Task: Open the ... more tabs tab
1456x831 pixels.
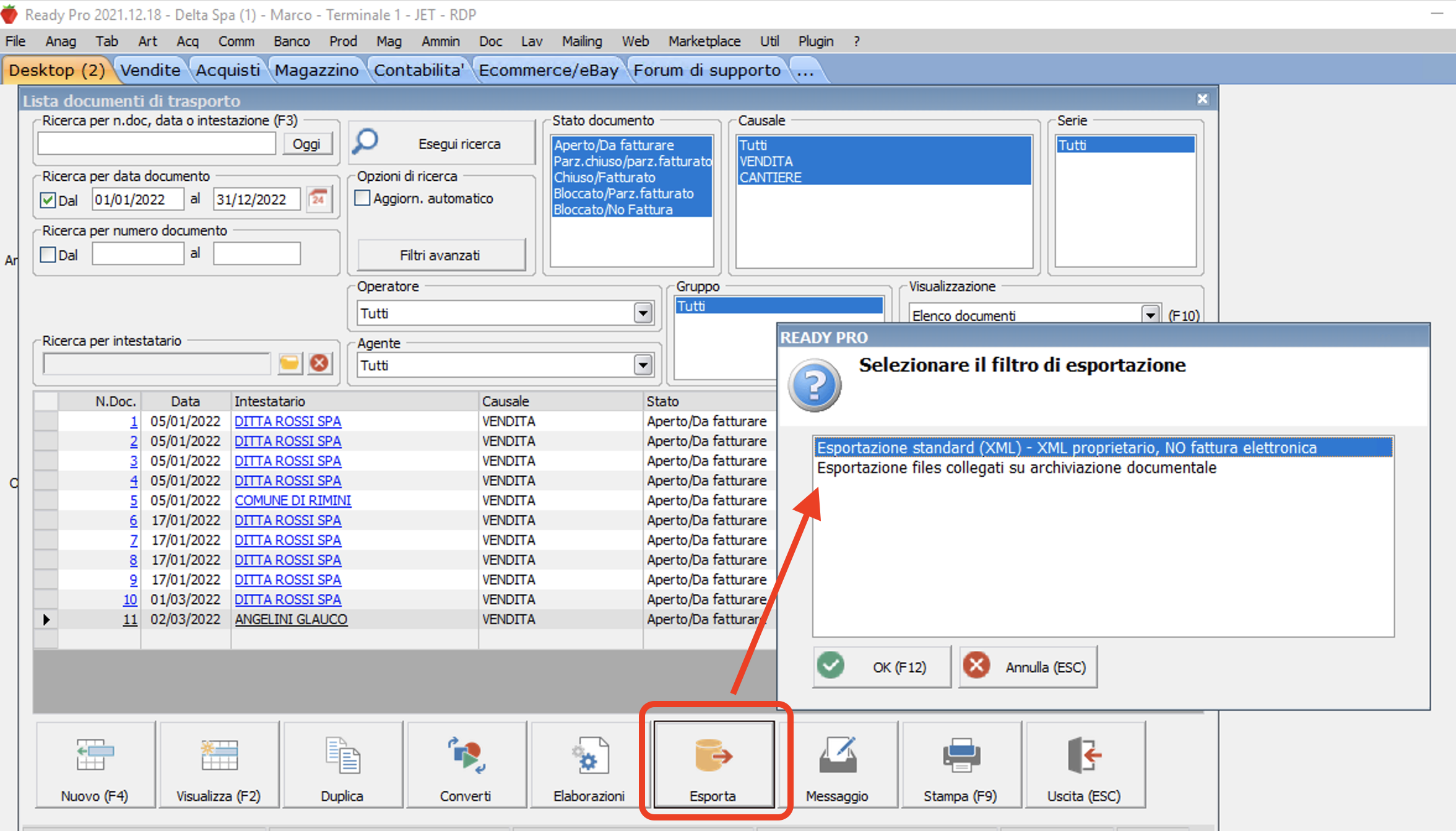Action: (x=805, y=70)
